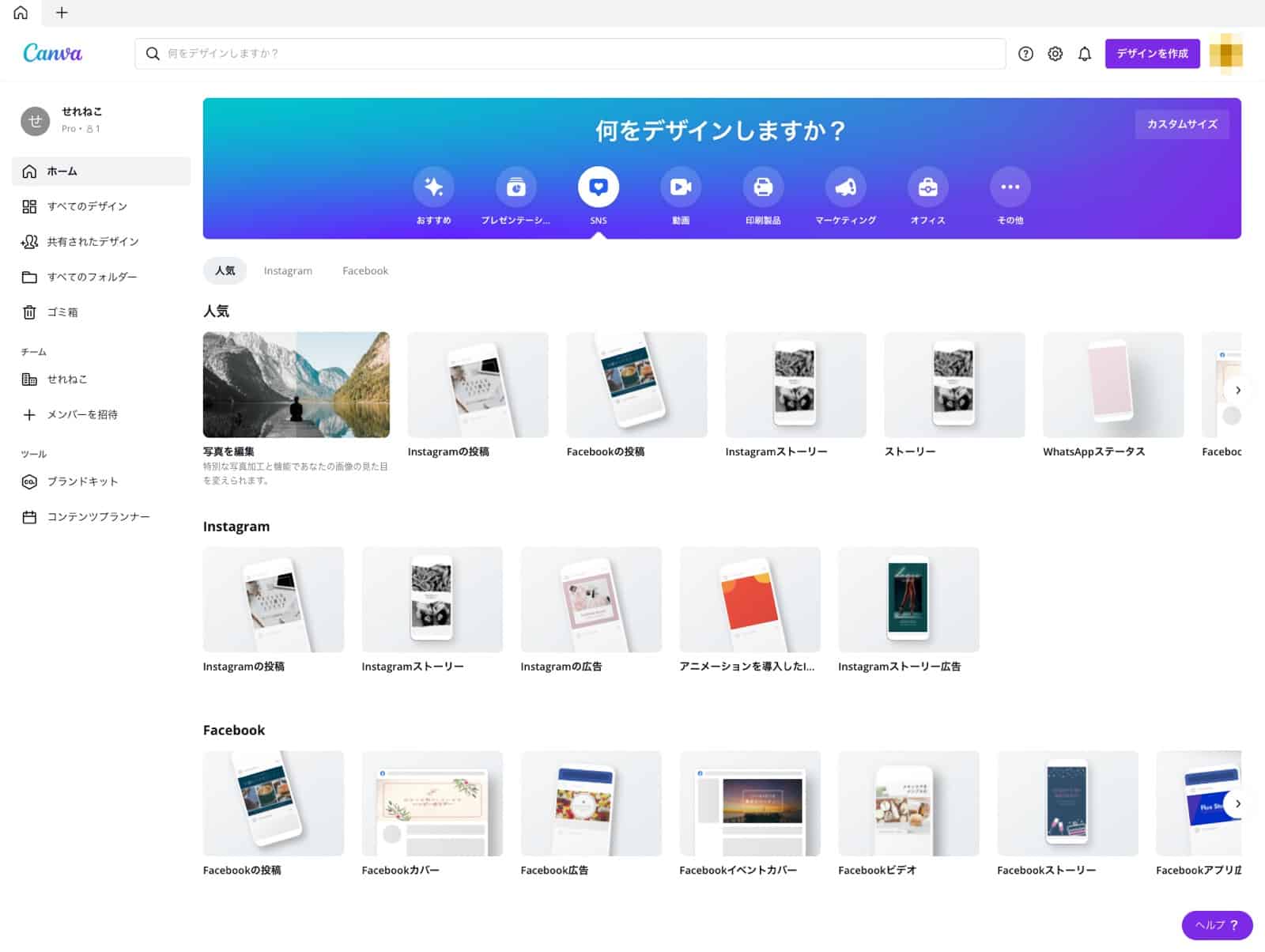Click the デザインを作成 button
This screenshot has height=952, width=1265.
tap(1152, 54)
